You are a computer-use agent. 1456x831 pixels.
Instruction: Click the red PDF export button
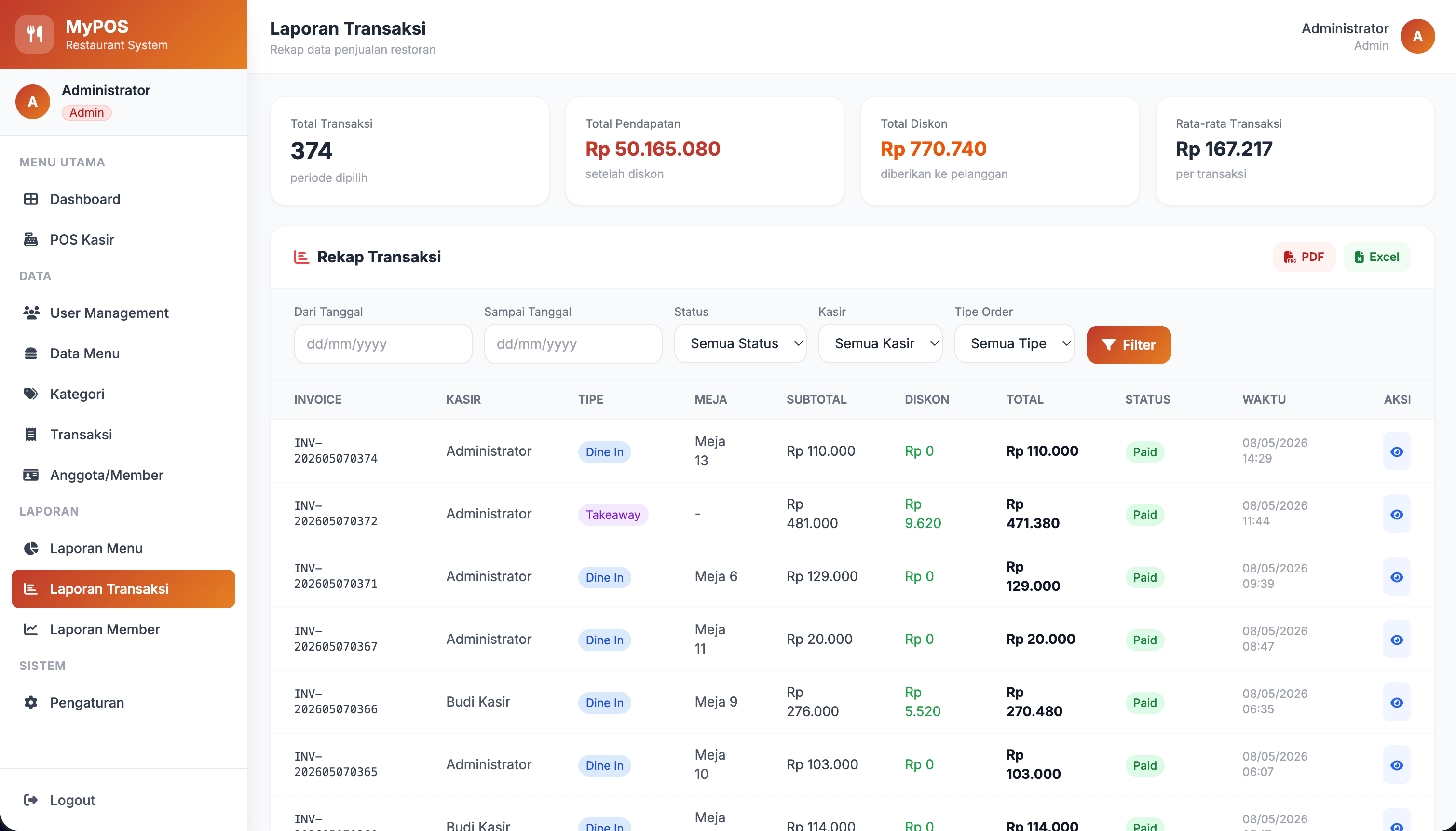(1304, 257)
